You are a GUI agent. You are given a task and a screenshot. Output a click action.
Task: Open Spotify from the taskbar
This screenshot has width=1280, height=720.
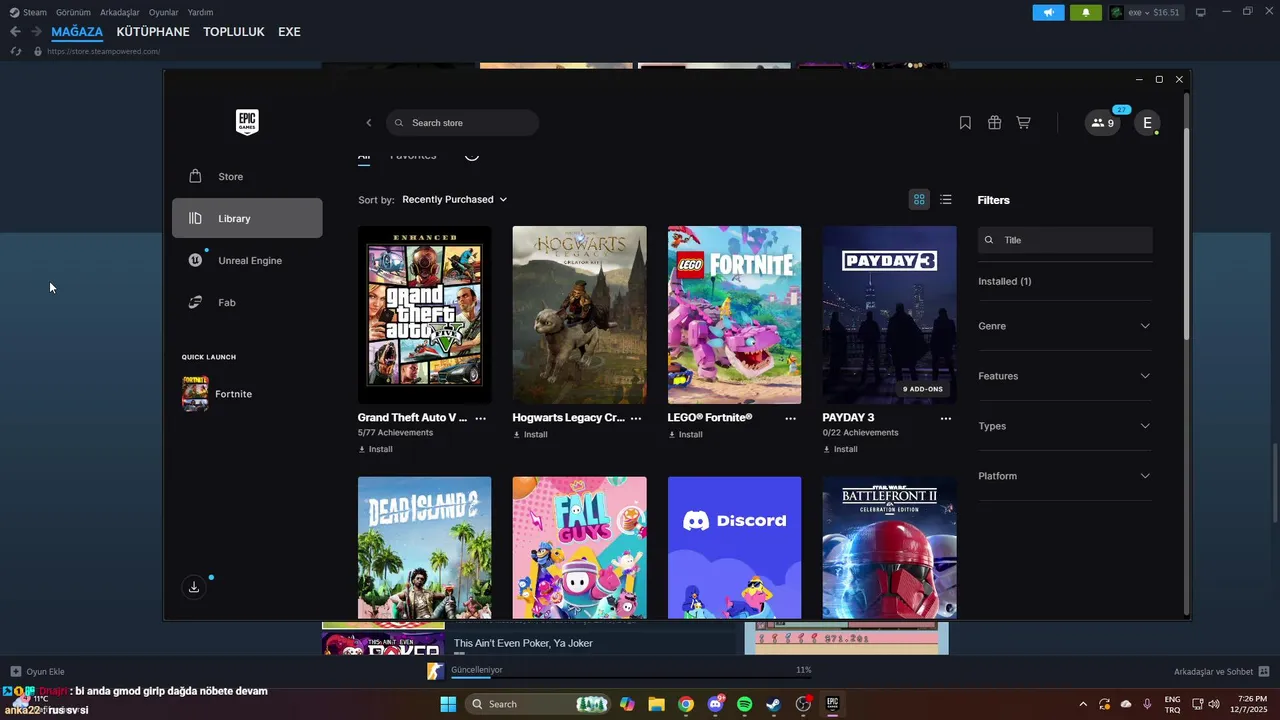pyautogui.click(x=744, y=704)
